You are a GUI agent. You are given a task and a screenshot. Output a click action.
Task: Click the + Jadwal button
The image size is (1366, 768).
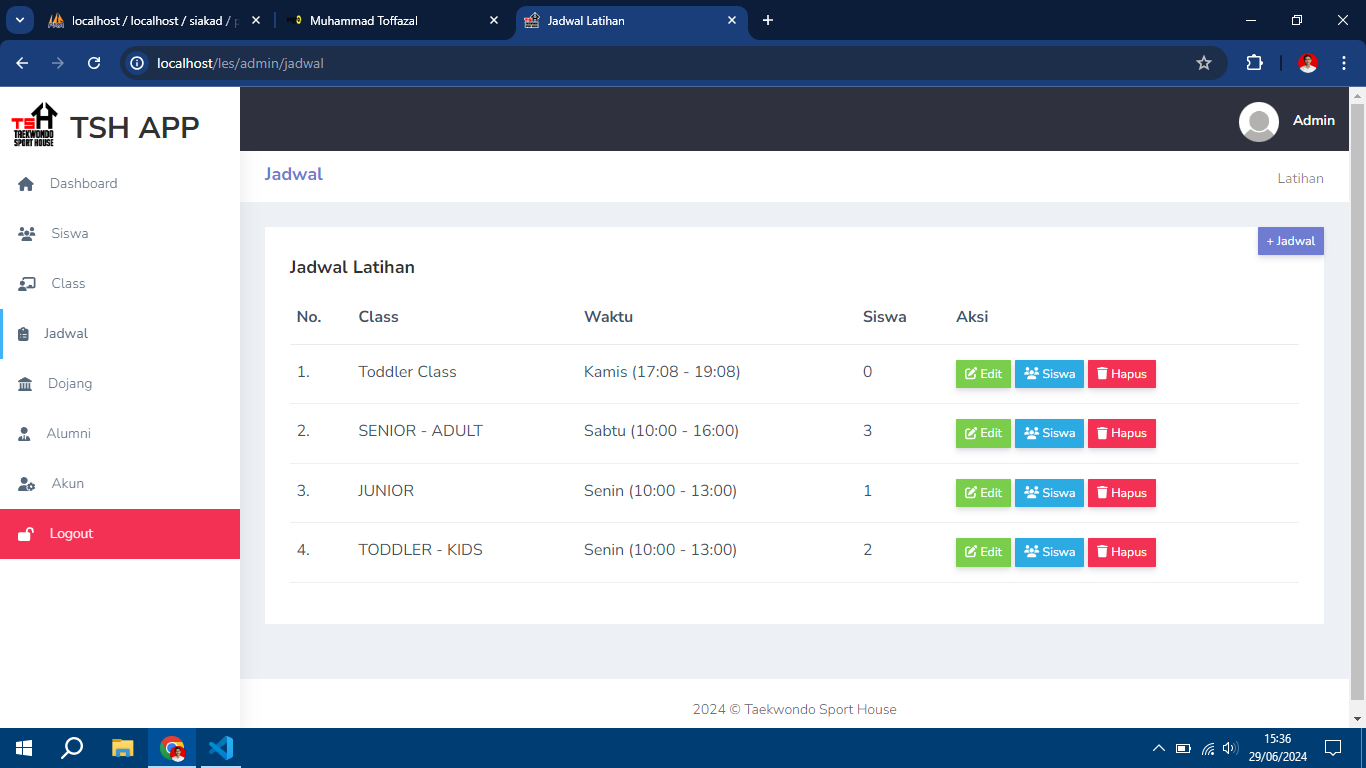[x=1290, y=241]
